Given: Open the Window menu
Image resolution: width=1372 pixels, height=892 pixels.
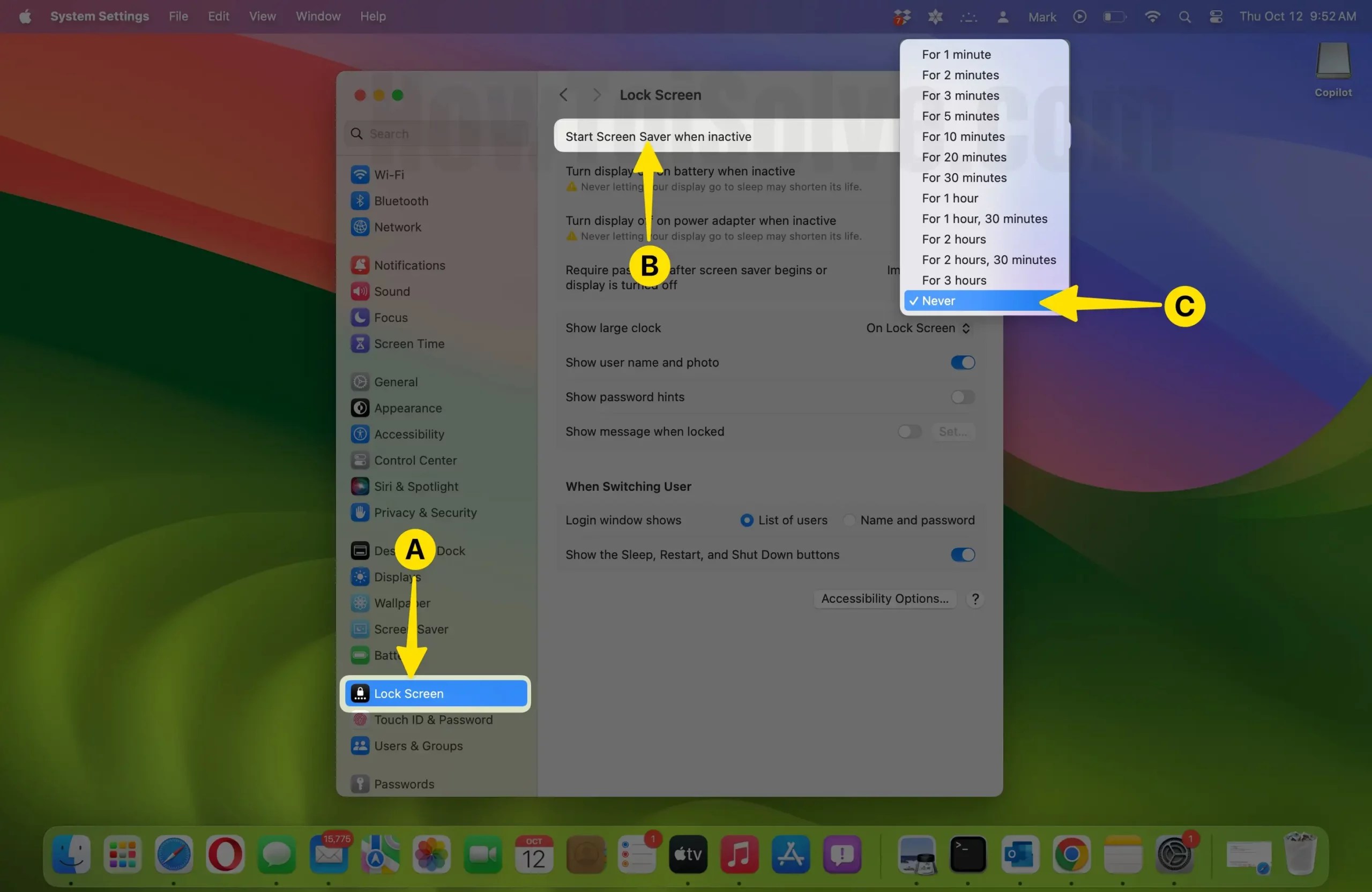Looking at the screenshot, I should click(318, 16).
